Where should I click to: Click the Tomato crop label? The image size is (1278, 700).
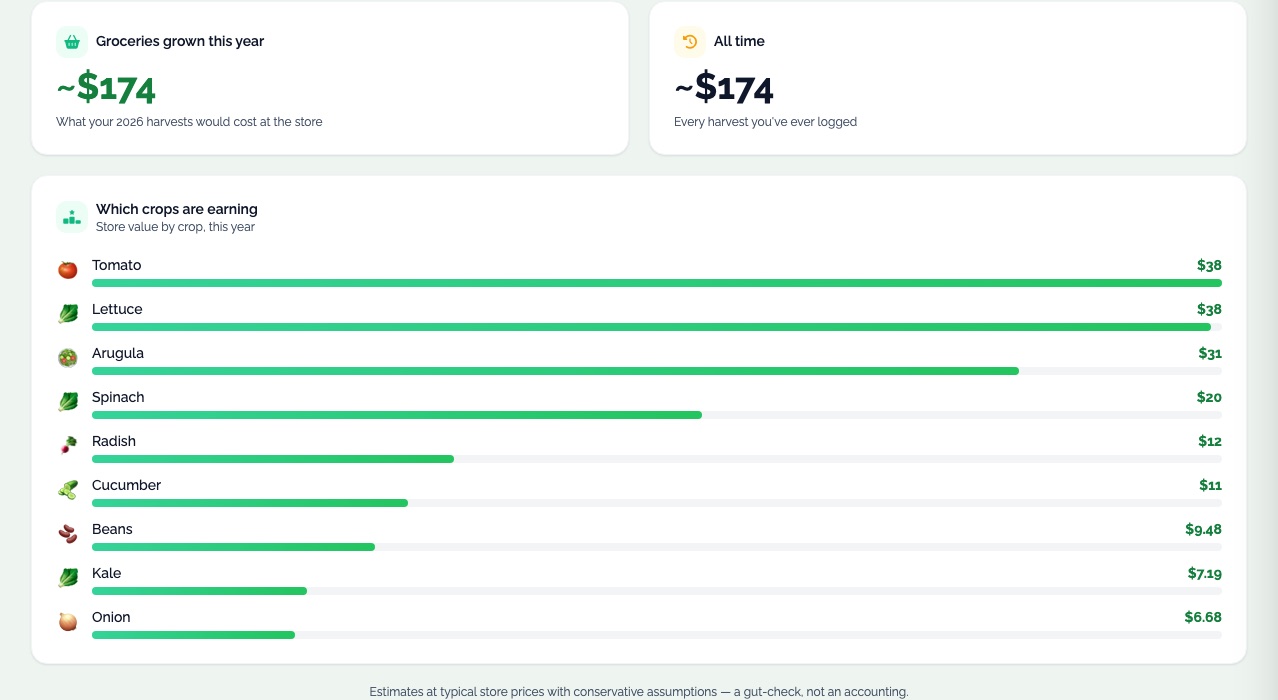[117, 265]
